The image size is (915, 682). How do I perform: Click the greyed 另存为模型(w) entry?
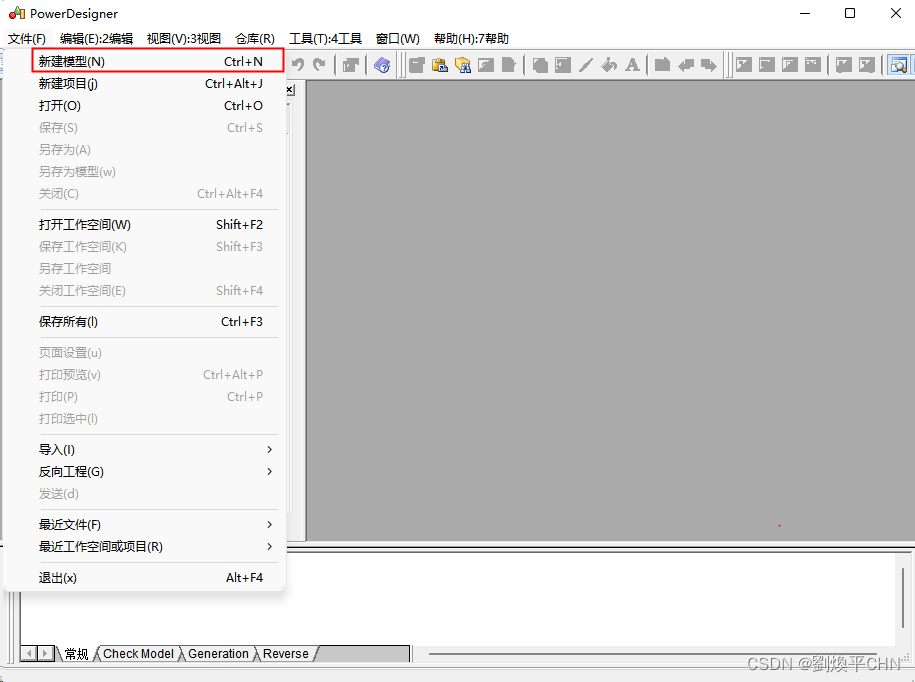[151, 172]
